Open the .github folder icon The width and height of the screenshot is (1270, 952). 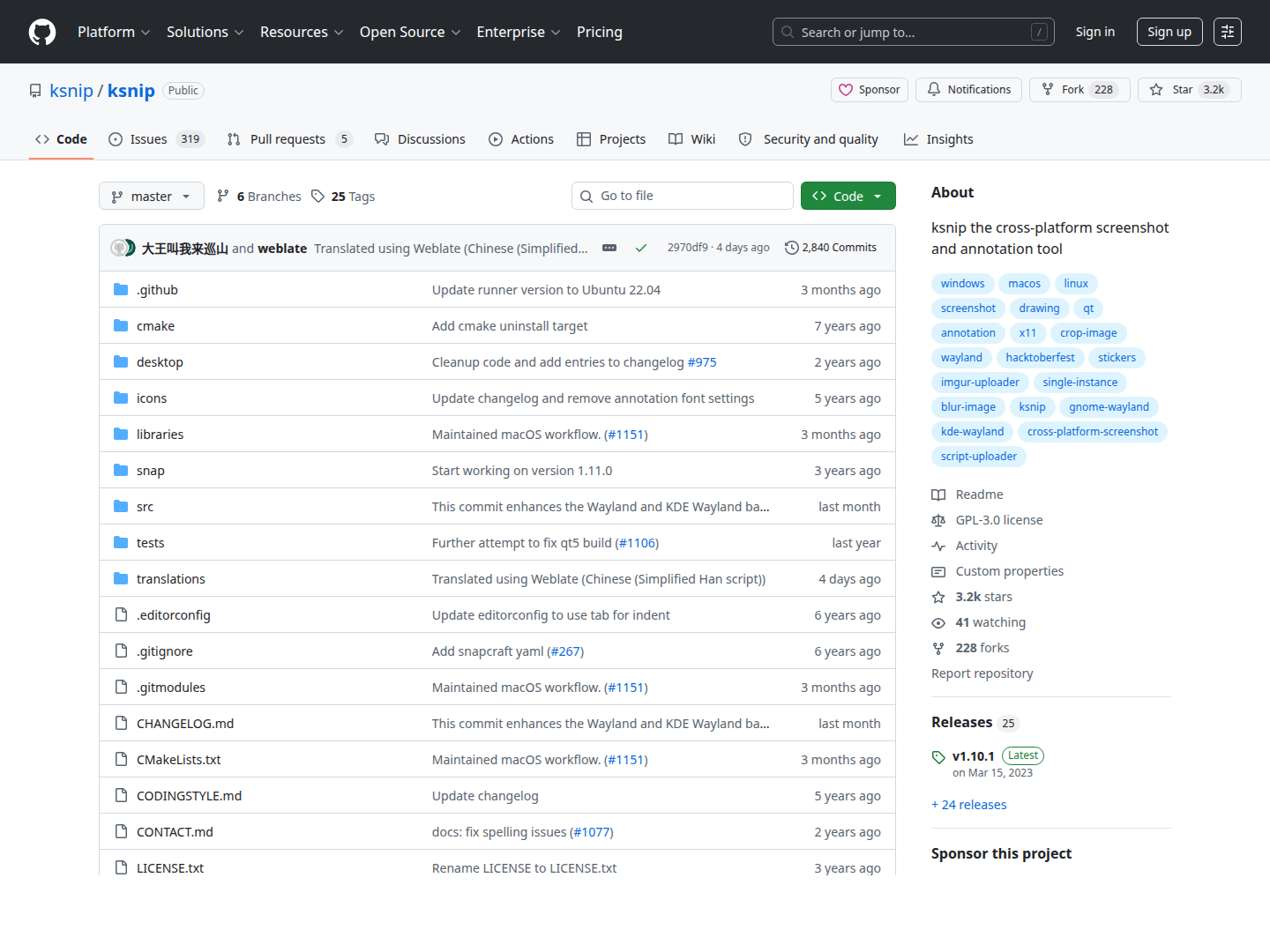[121, 289]
